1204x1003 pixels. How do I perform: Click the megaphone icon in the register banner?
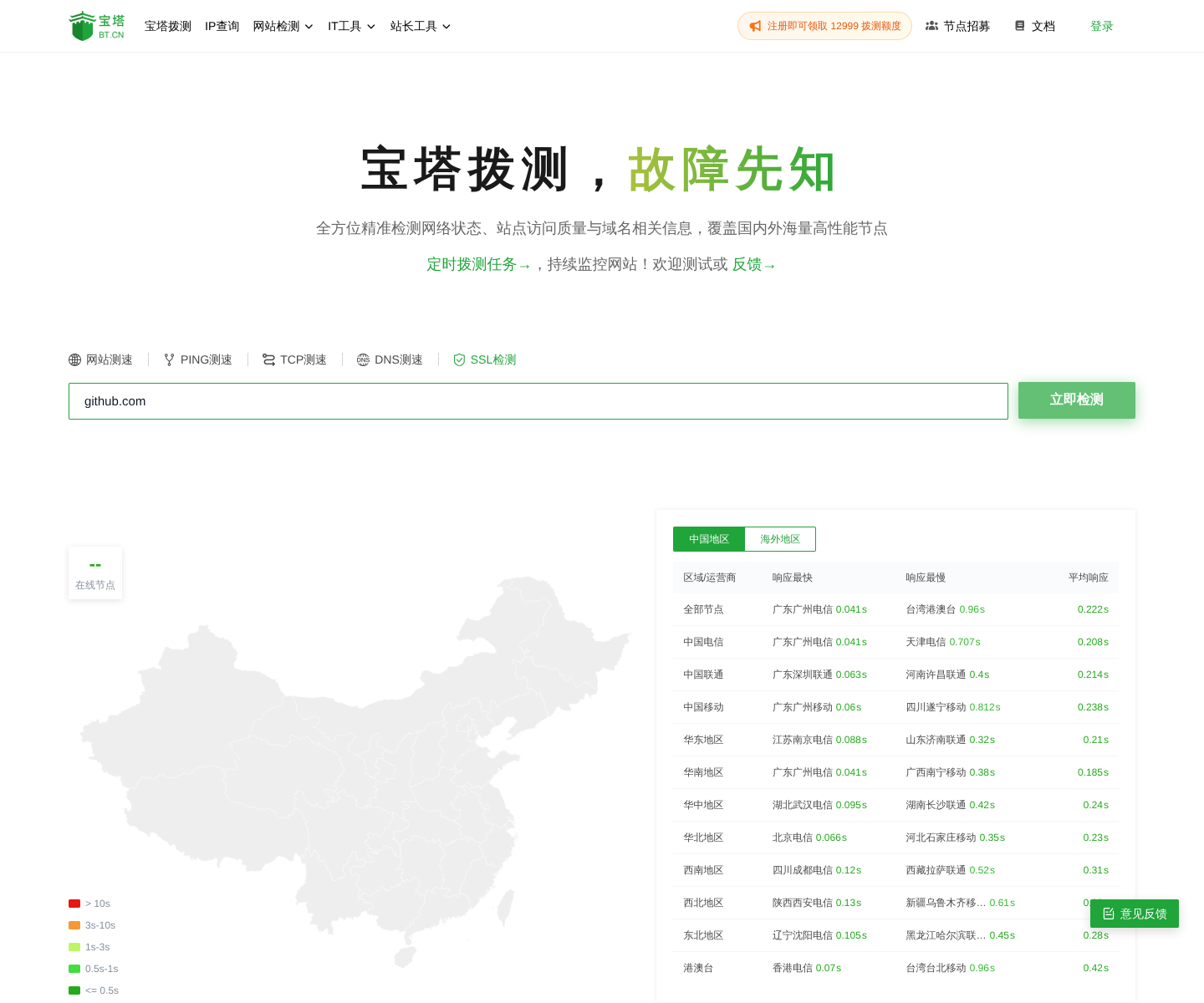(756, 26)
